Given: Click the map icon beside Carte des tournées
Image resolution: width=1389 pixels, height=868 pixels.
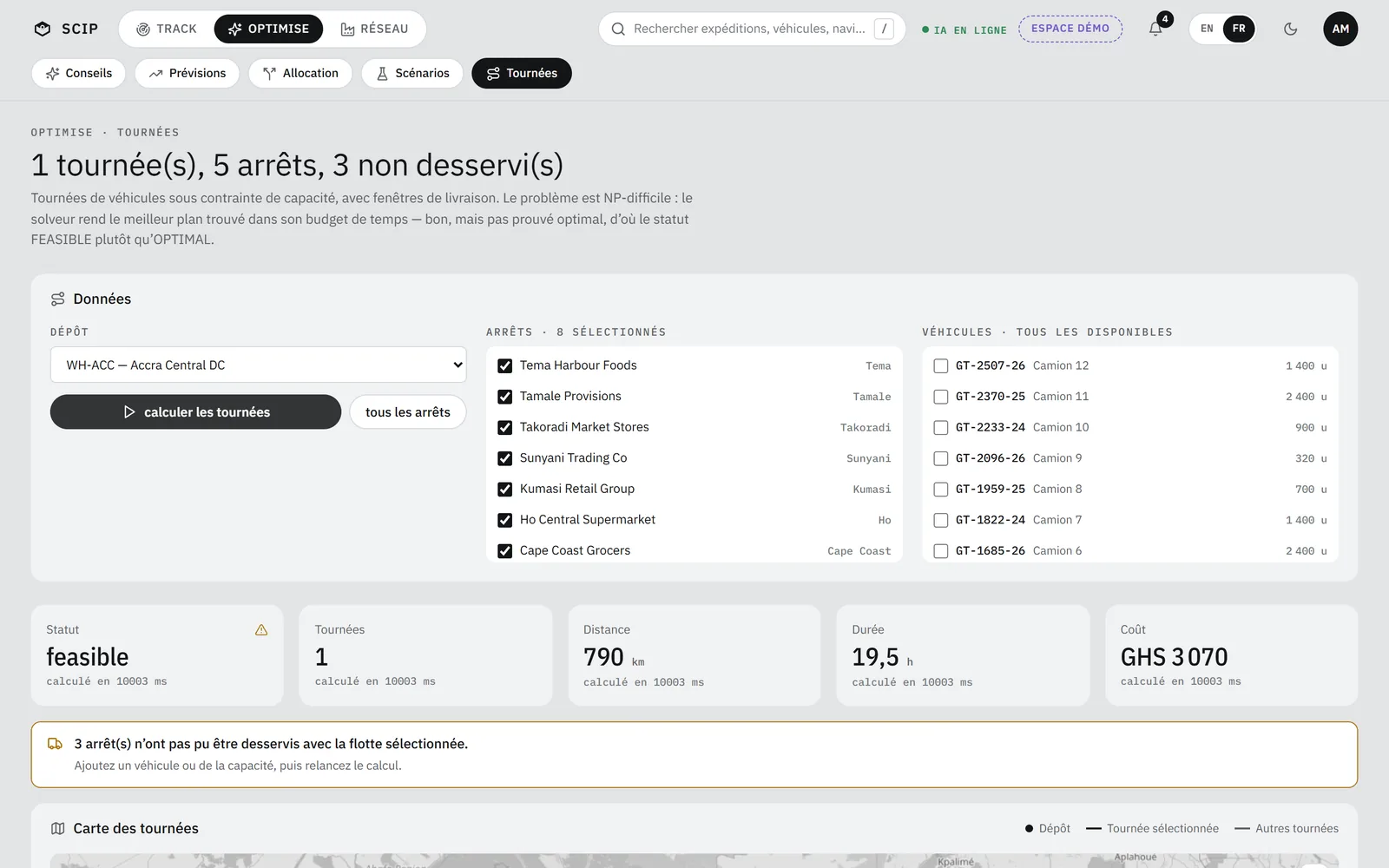Looking at the screenshot, I should point(58,828).
